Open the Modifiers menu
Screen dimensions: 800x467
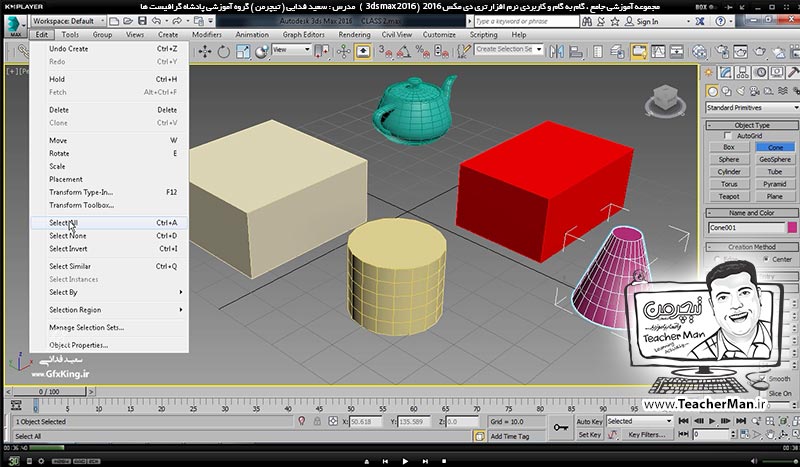pyautogui.click(x=207, y=35)
